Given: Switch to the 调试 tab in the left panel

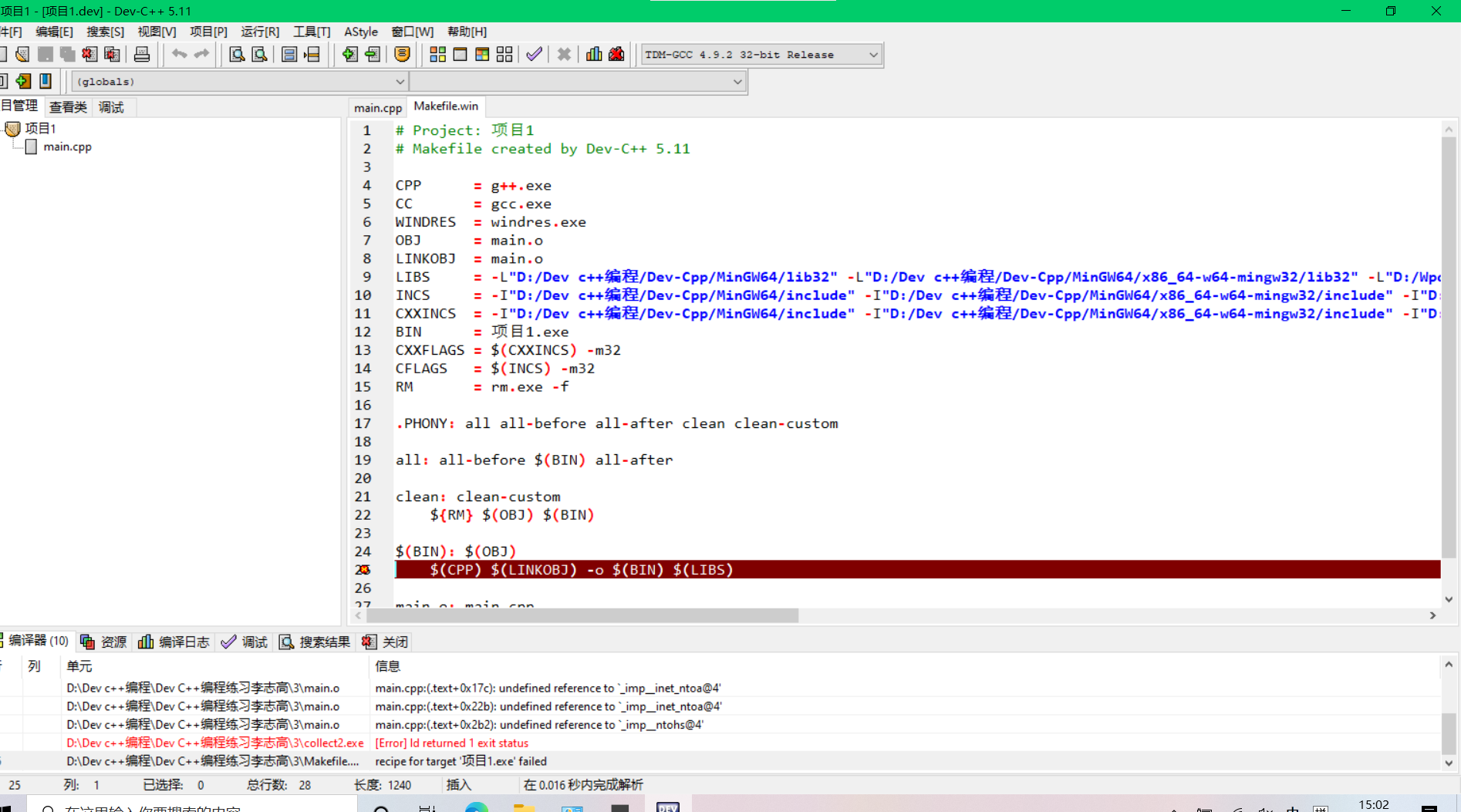Looking at the screenshot, I should point(112,106).
